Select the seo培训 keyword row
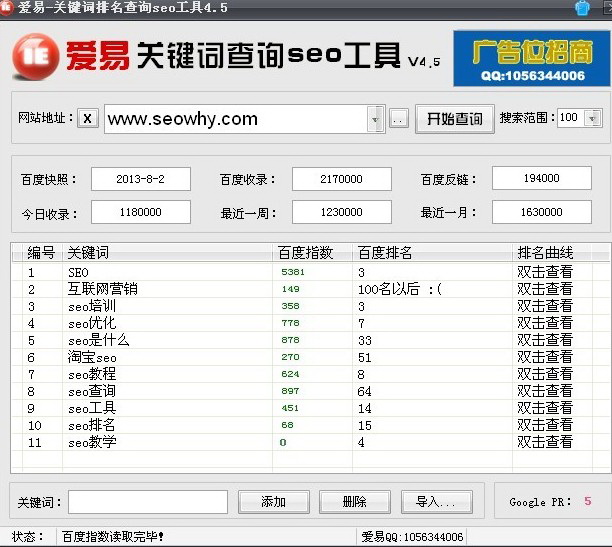 point(310,306)
